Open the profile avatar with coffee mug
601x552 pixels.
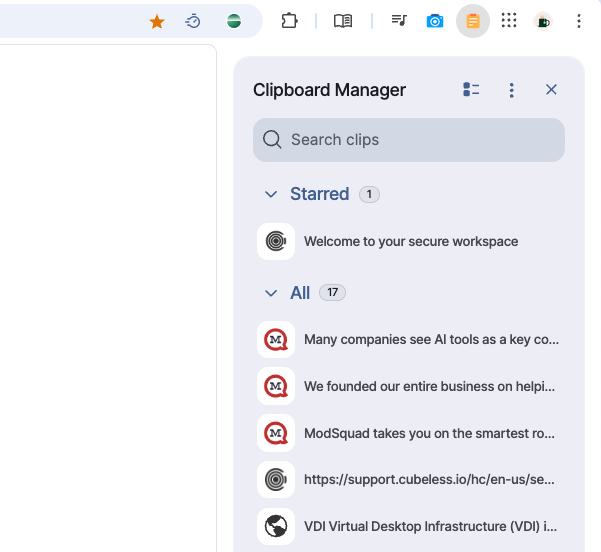tap(543, 21)
